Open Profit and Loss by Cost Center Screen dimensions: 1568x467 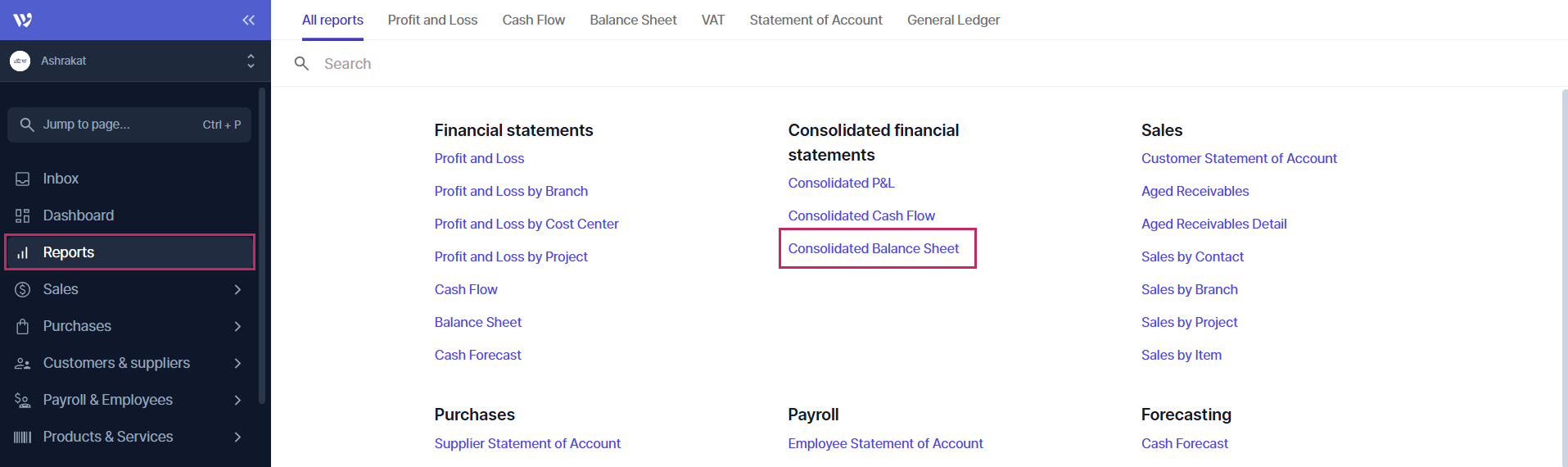pyautogui.click(x=526, y=224)
